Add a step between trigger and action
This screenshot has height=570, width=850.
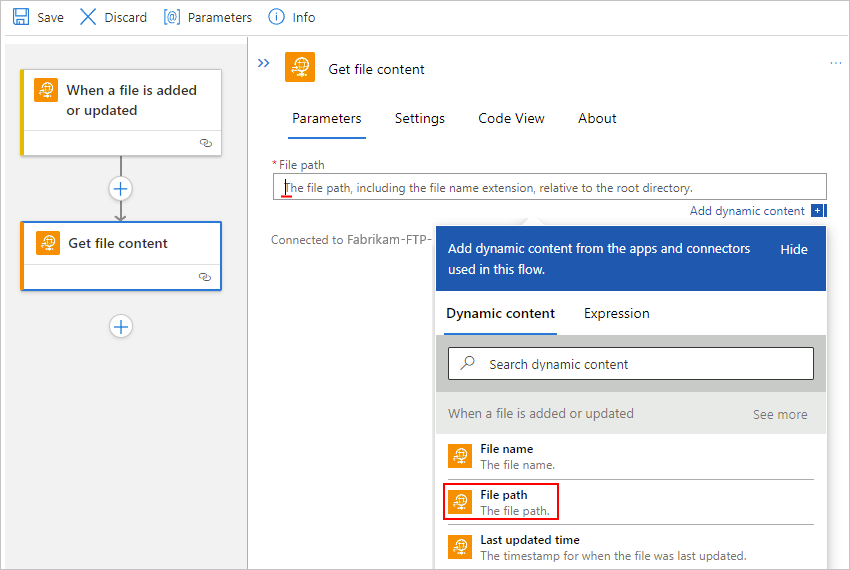click(x=121, y=188)
